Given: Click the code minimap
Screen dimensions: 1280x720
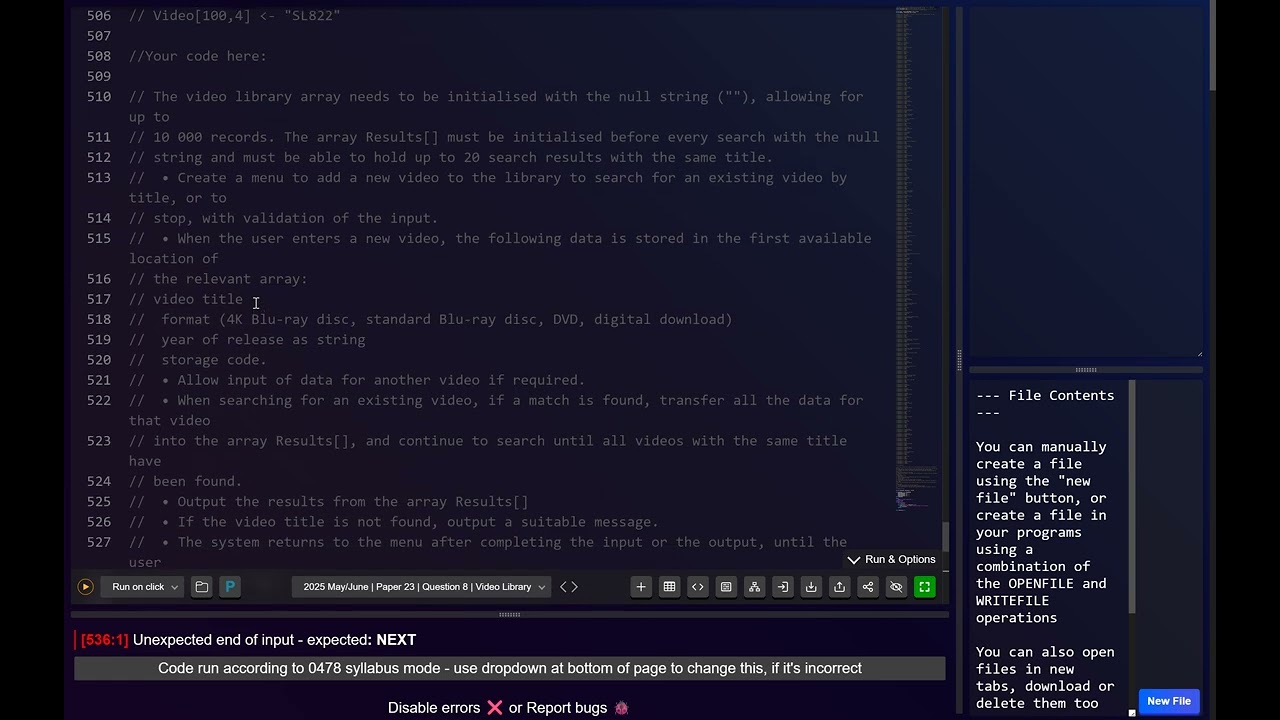Looking at the screenshot, I should click(916, 260).
